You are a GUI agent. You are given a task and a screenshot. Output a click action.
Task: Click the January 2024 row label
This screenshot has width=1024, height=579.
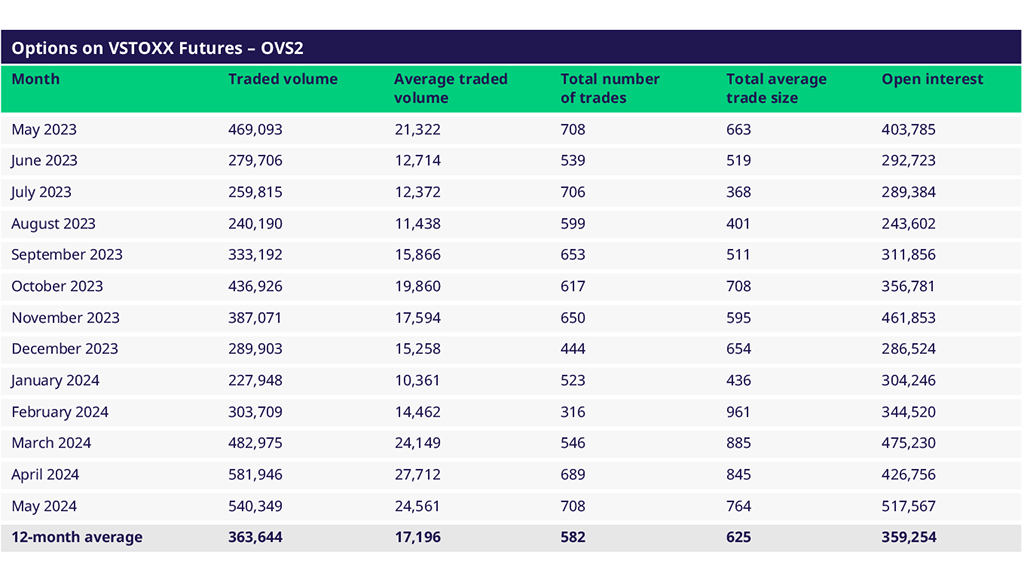tap(55, 381)
